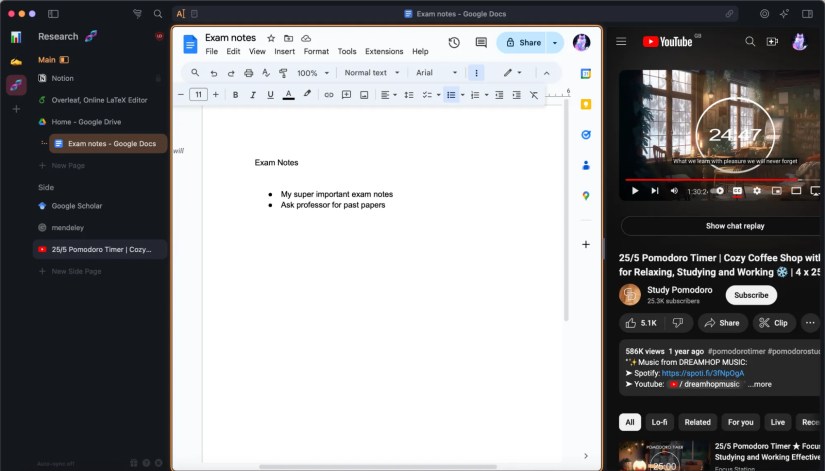825x471 pixels.
Task: Toggle the checklist button
Action: pos(427,95)
